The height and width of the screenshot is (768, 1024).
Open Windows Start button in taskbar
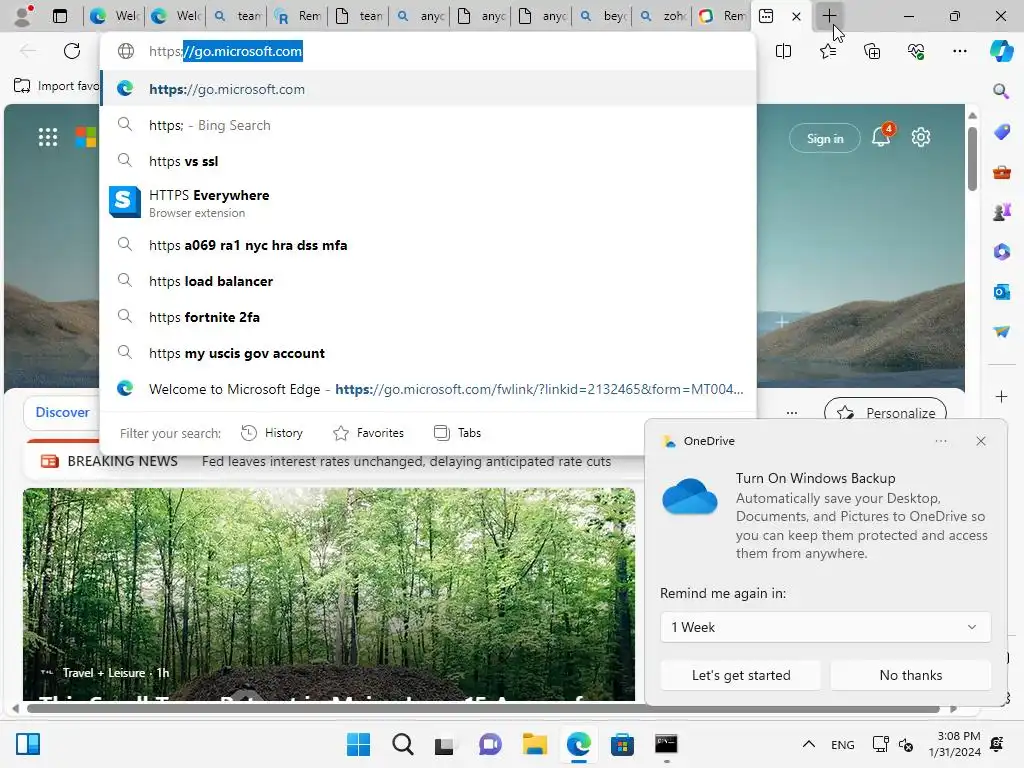click(358, 744)
